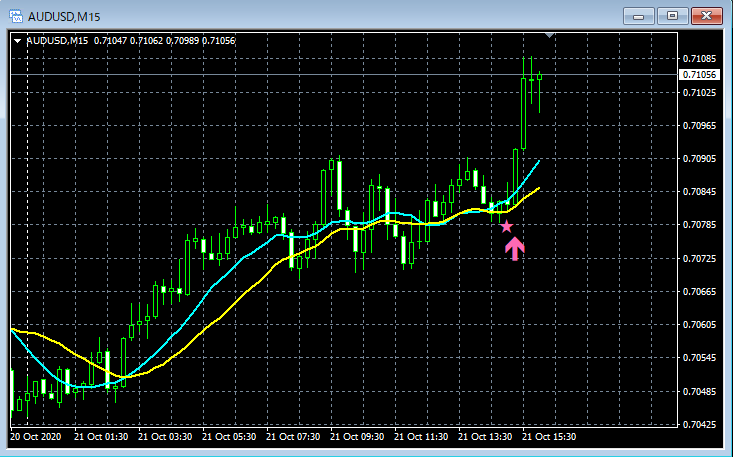Click the 0.70965 price scale label
Viewport: 733px width, 457px height.
pyautogui.click(x=699, y=126)
